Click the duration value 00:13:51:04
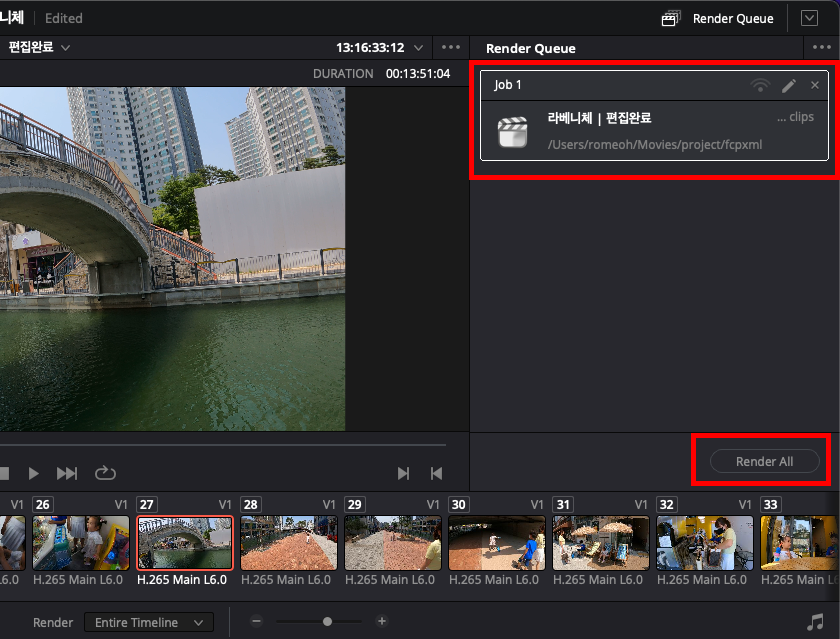 click(418, 73)
